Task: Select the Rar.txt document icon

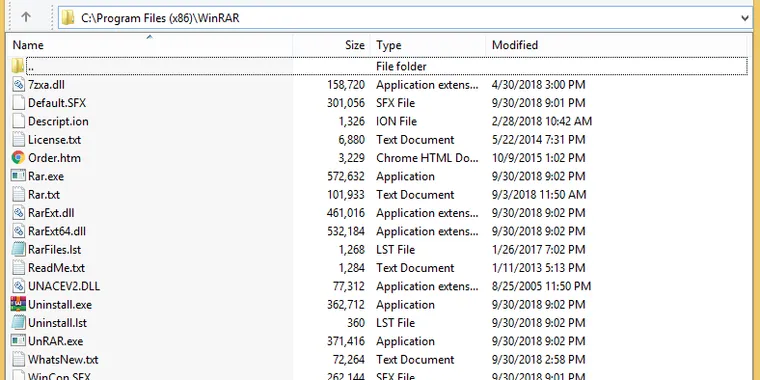Action: pyautogui.click(x=18, y=194)
